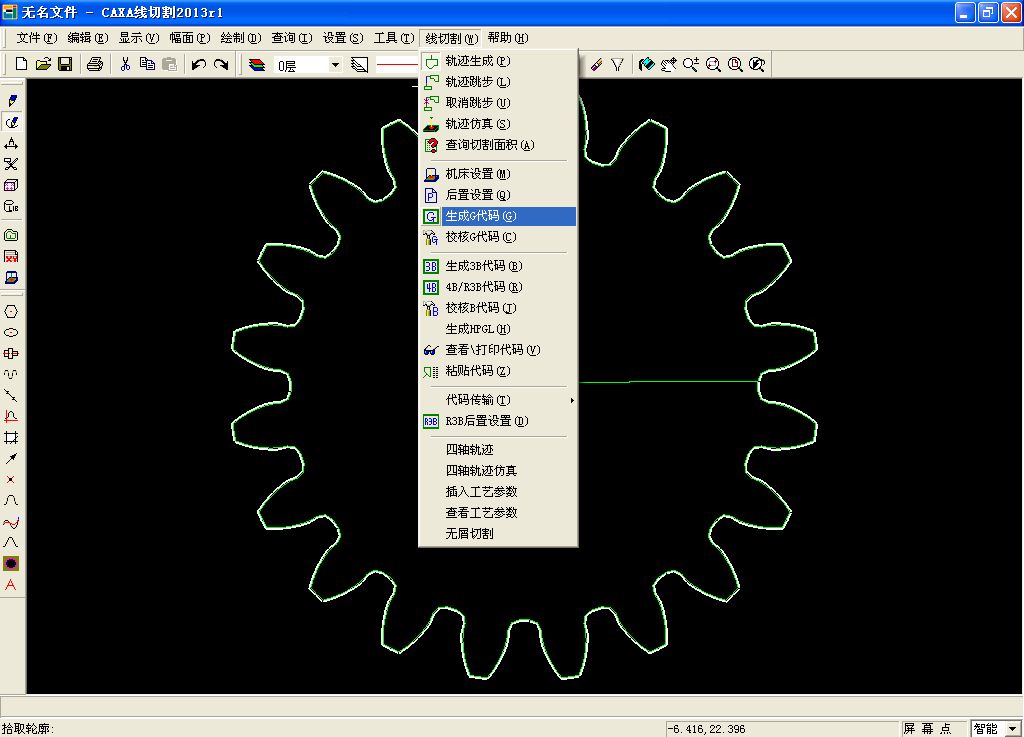Image resolution: width=1024 pixels, height=737 pixels.
Task: Click the Cut scissors icon
Action: [125, 64]
